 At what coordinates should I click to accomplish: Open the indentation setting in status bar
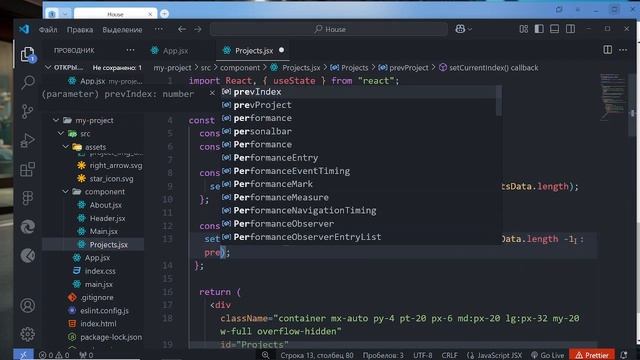(383, 355)
